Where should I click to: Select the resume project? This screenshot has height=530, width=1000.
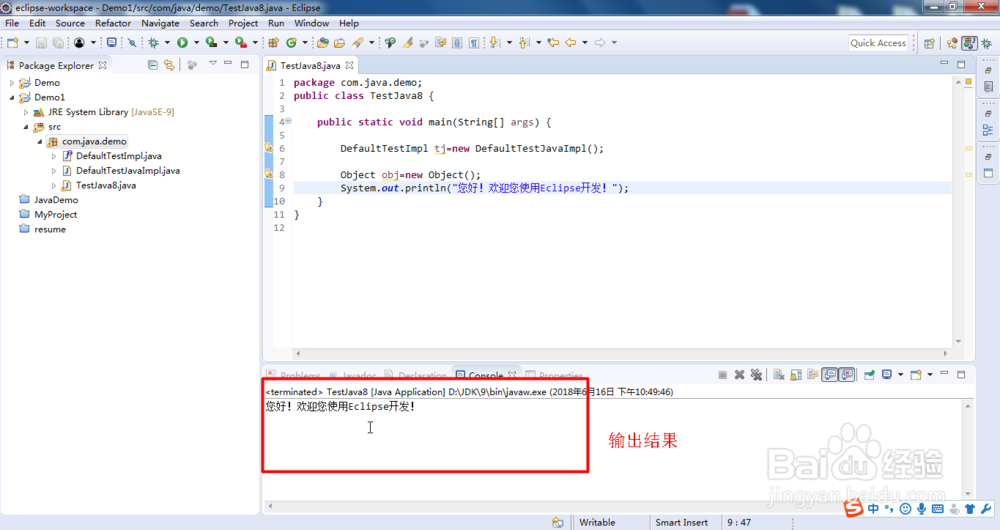point(50,230)
